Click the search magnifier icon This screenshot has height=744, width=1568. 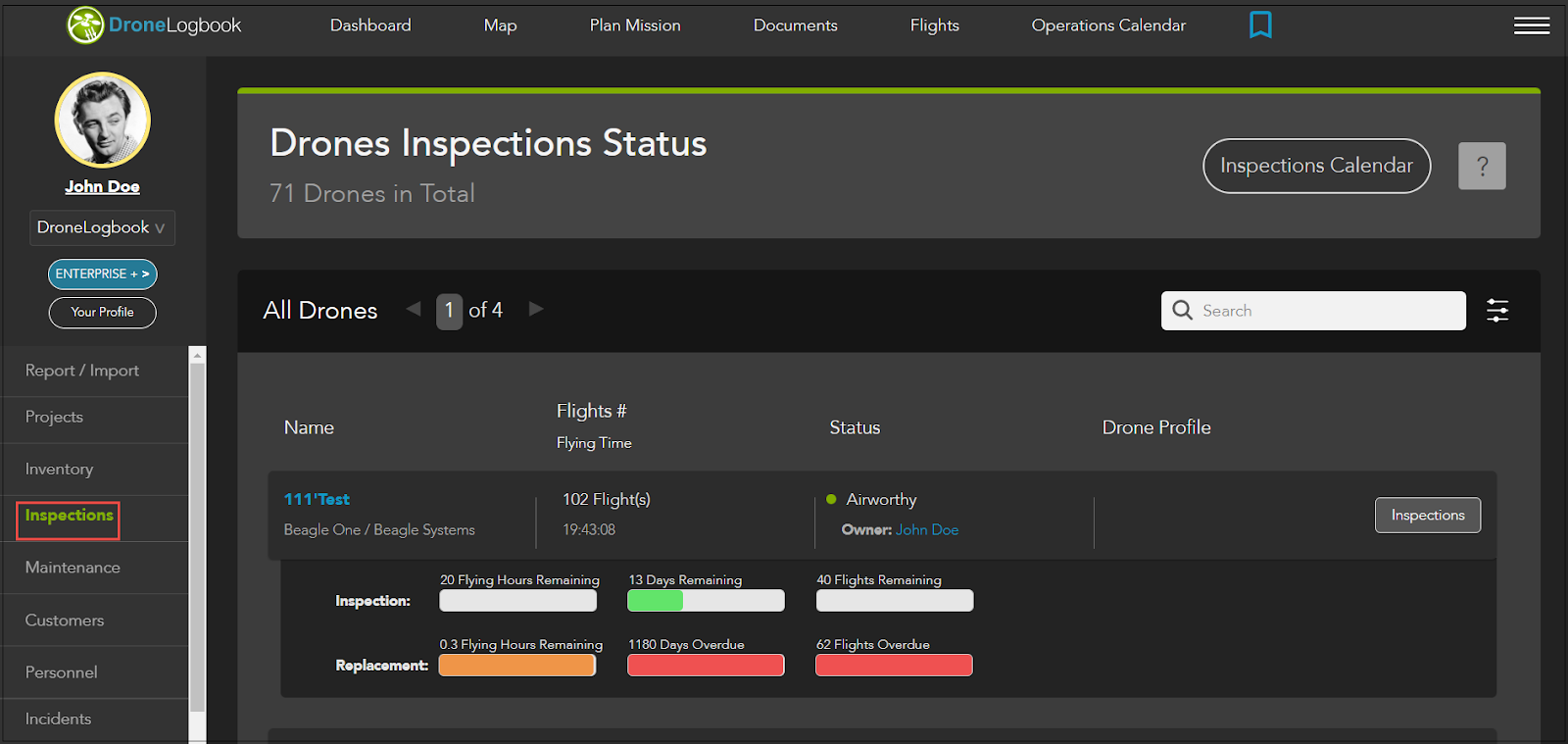point(1183,310)
